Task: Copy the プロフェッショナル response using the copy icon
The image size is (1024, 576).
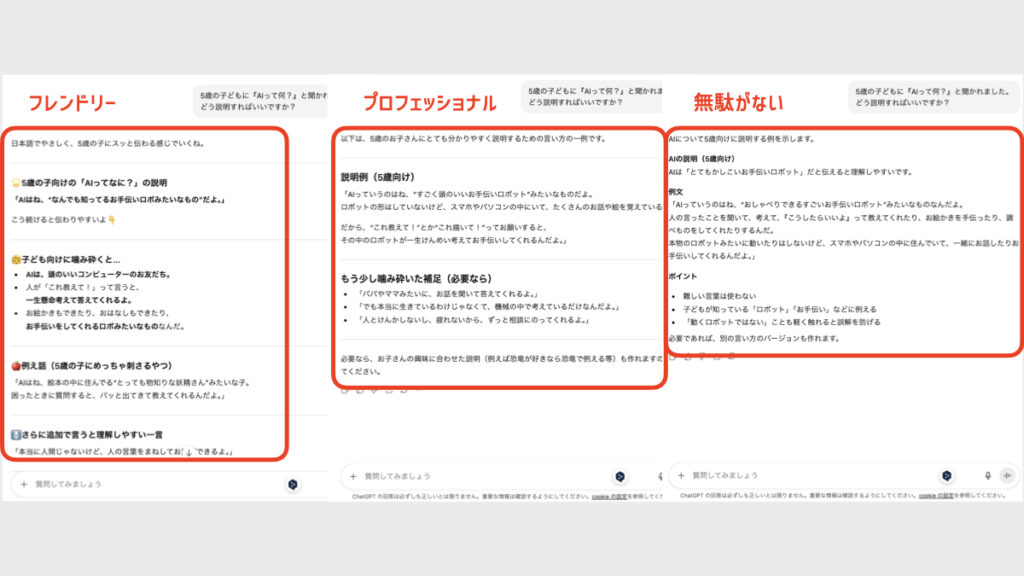Action: [343, 392]
